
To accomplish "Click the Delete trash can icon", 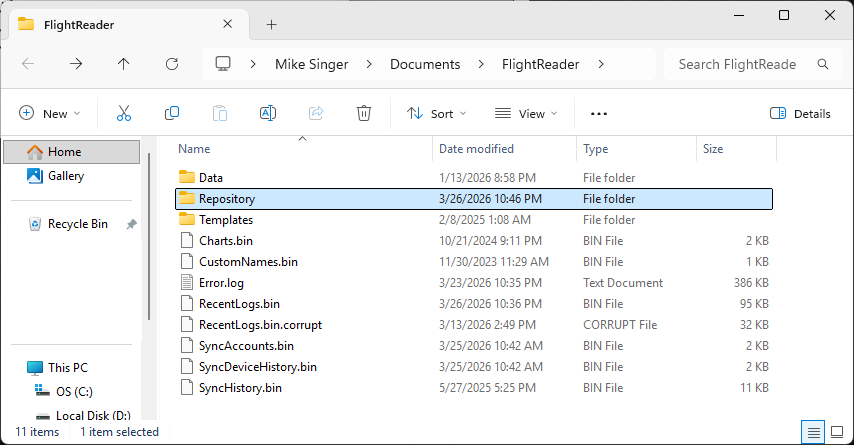I will [x=365, y=113].
